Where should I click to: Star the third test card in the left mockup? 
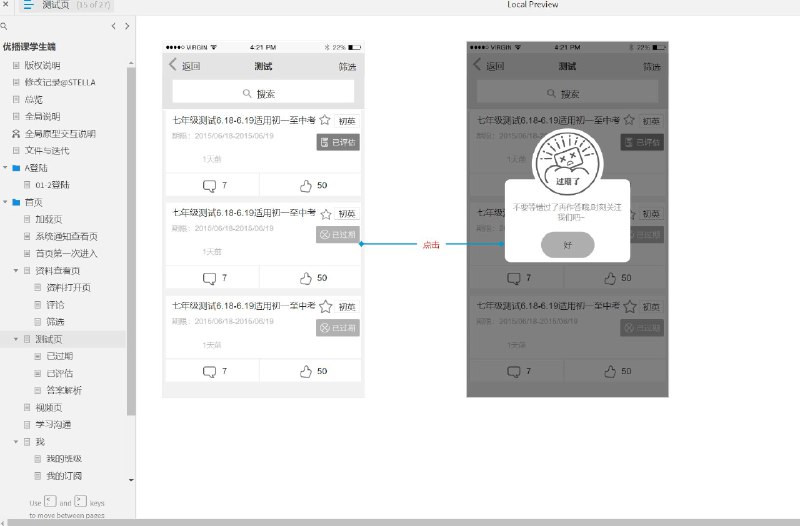pyautogui.click(x=325, y=307)
